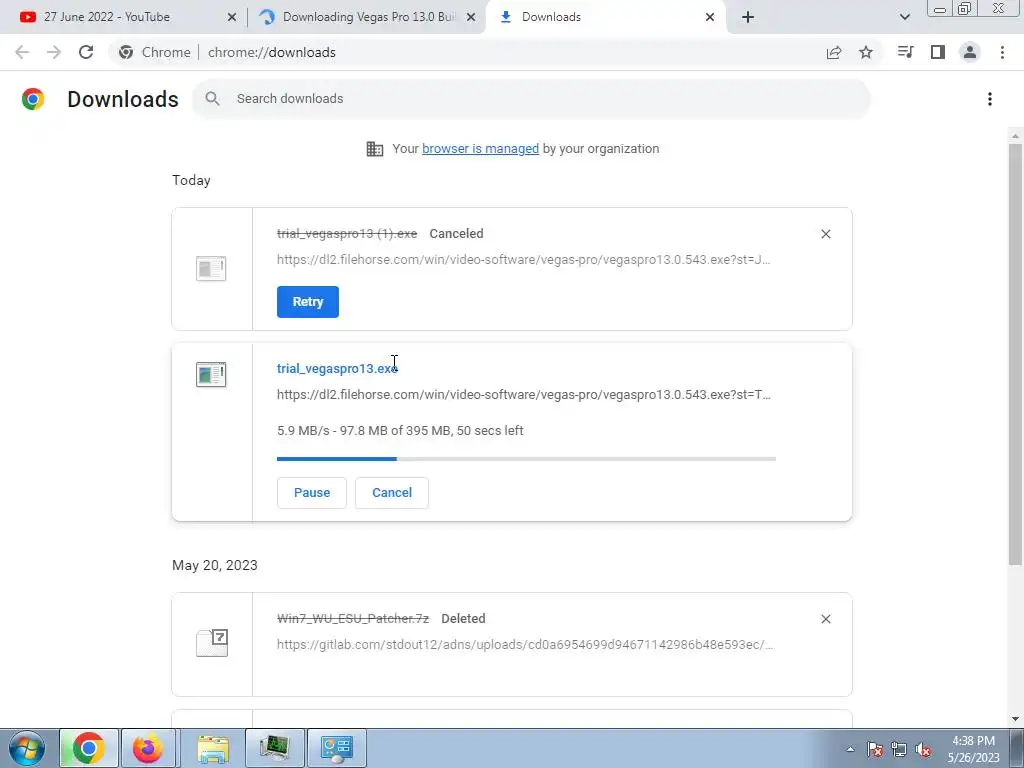Click the Chrome site info chip
The image size is (1024, 768).
point(155,52)
